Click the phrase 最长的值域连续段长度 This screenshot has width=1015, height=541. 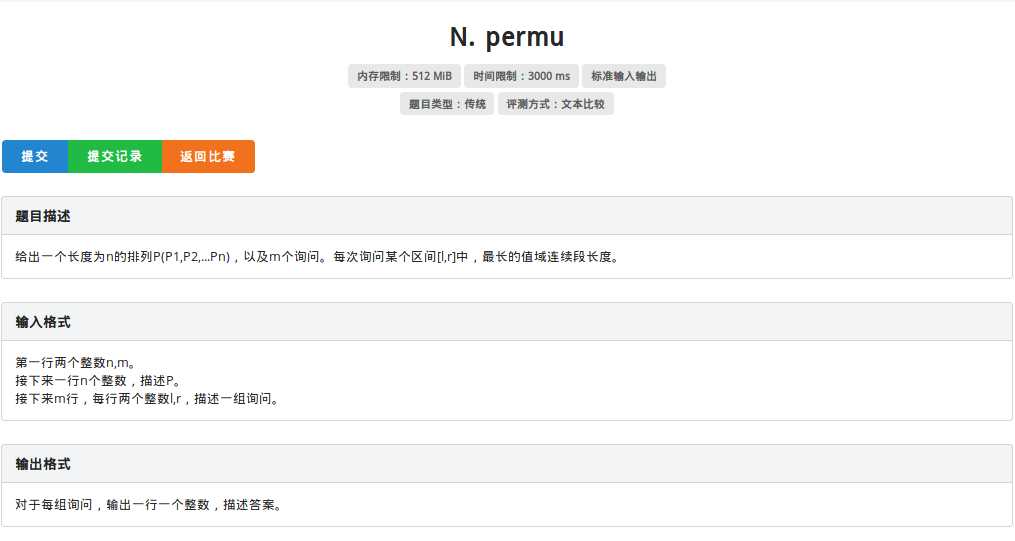pos(550,257)
